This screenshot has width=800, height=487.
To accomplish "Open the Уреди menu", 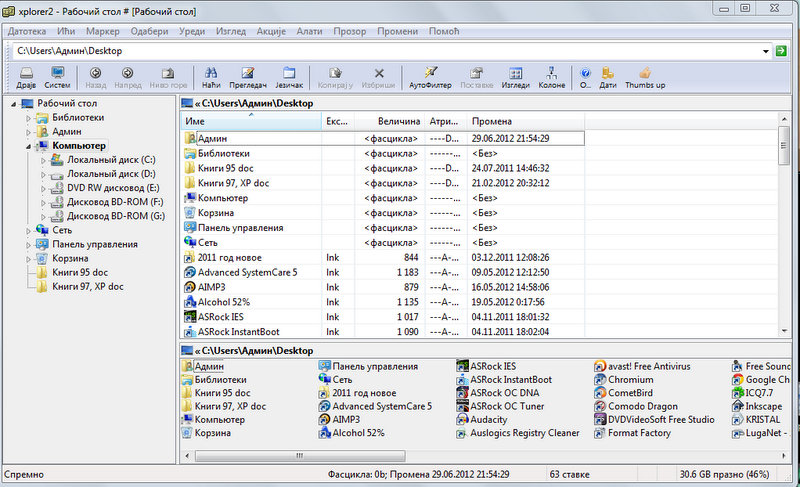I will tap(192, 31).
